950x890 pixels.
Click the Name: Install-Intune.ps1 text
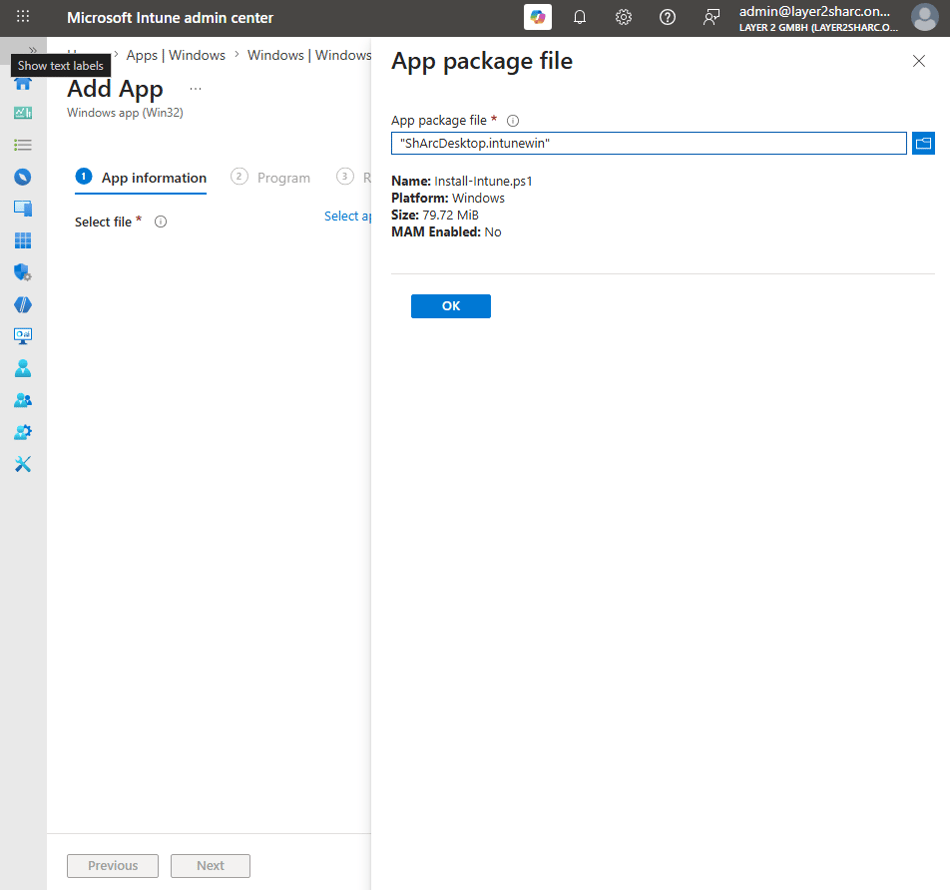[462, 181]
